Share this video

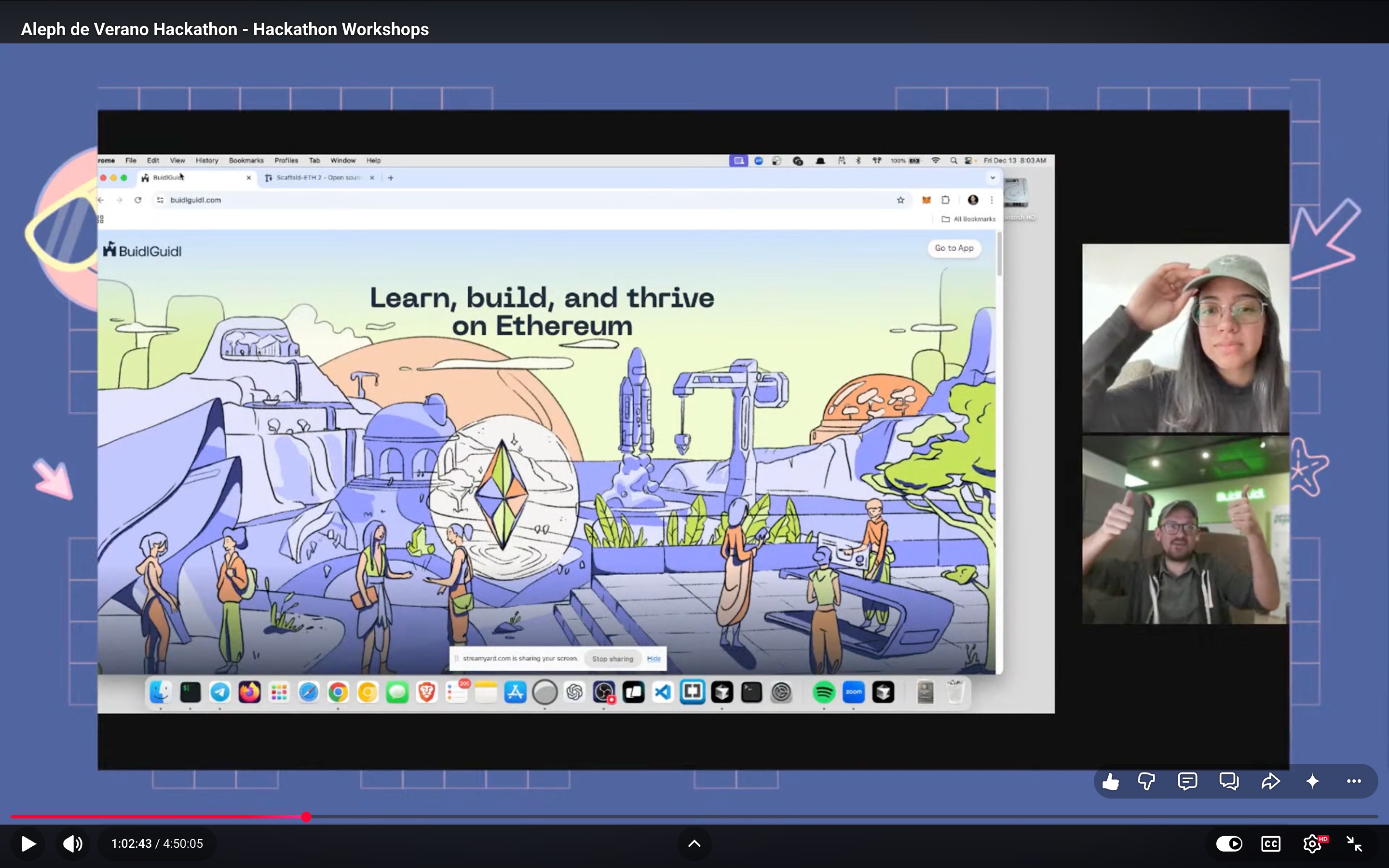pyautogui.click(x=1271, y=781)
